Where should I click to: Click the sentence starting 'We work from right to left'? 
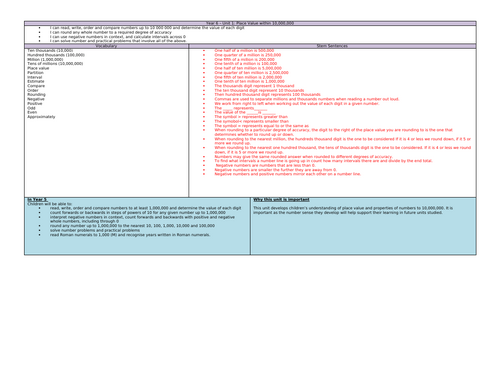point(297,104)
